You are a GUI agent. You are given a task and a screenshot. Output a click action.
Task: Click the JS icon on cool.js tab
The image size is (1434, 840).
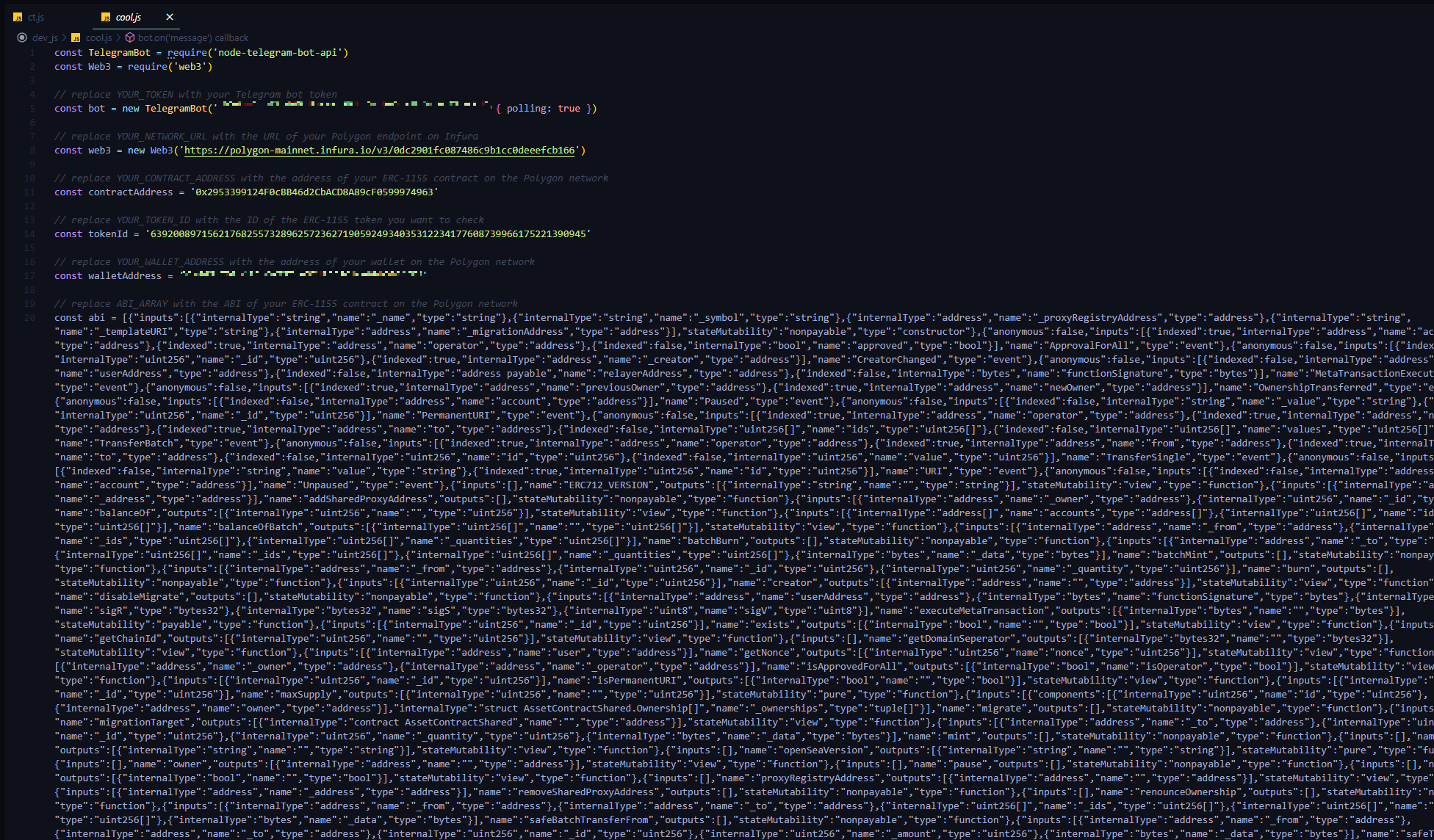click(x=106, y=17)
